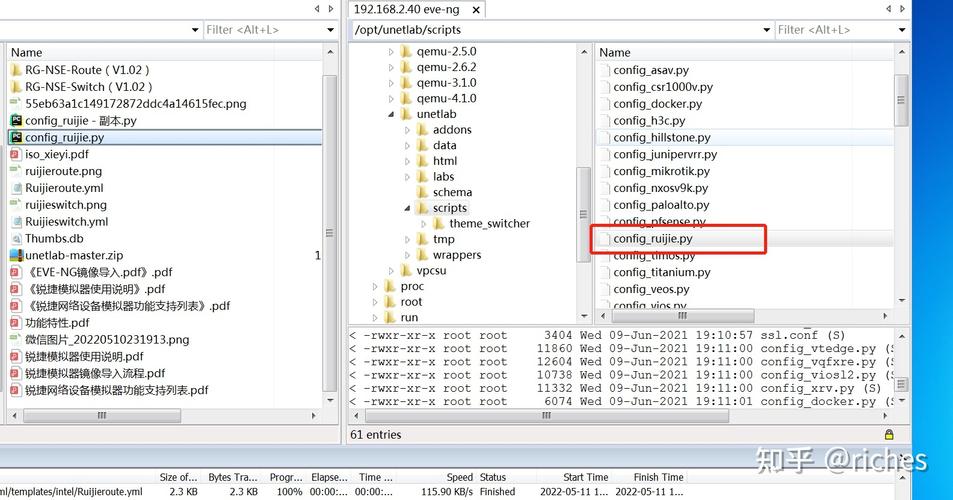Close the 192.168.2.40 eve-ng tab
953x500 pixels.
pyautogui.click(x=476, y=10)
